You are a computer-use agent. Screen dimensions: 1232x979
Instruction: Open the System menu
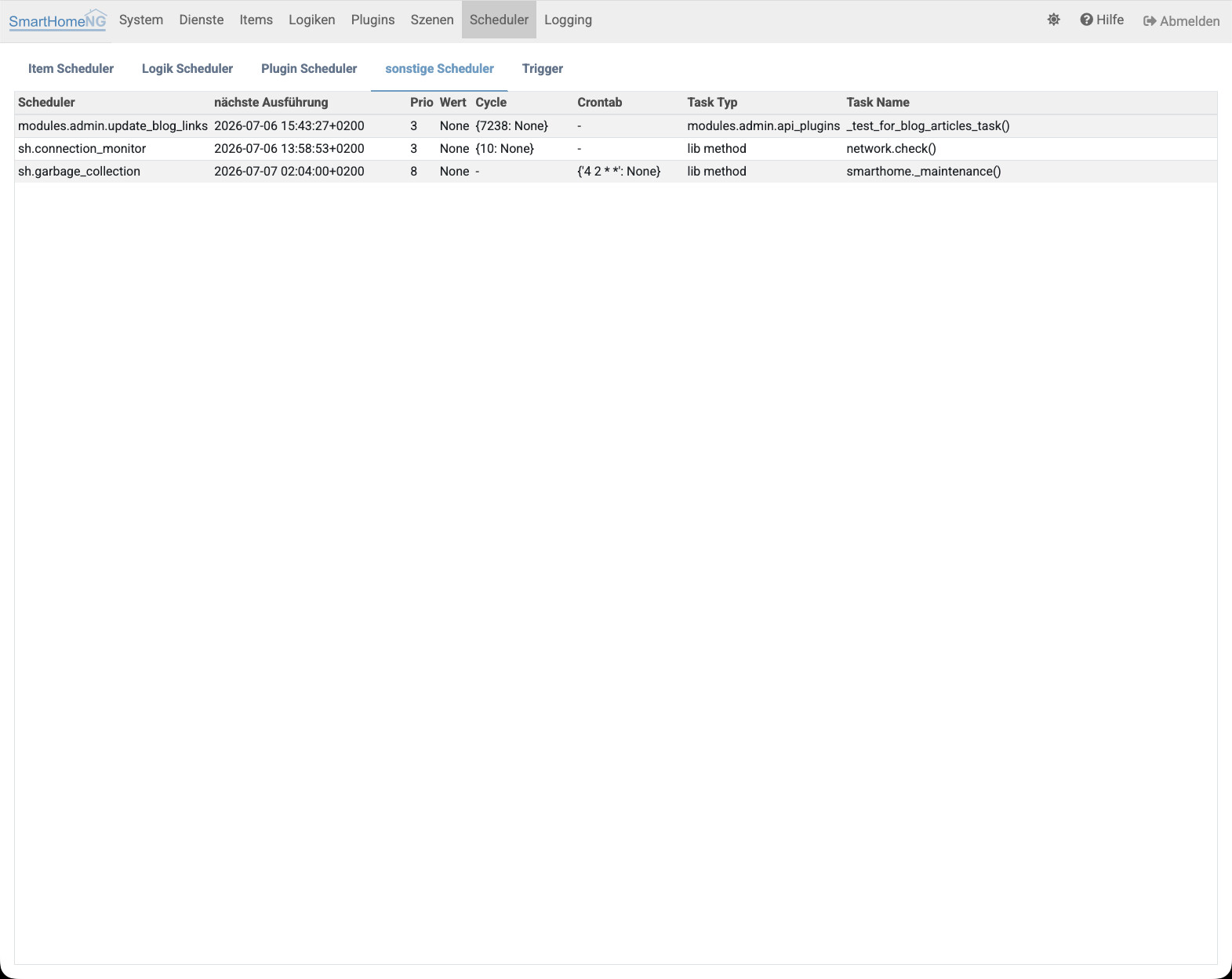[141, 20]
